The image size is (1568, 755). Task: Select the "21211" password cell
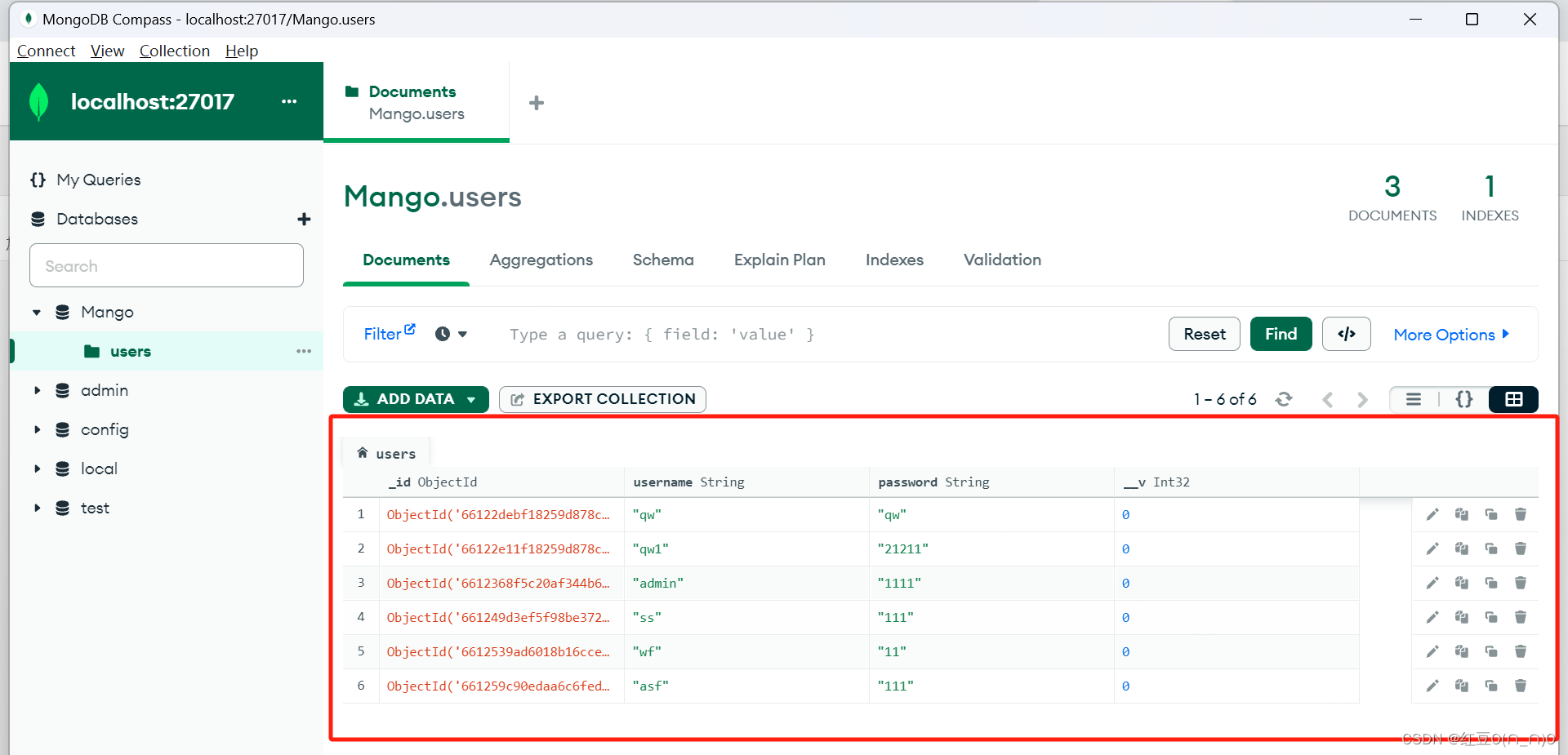pyautogui.click(x=991, y=548)
